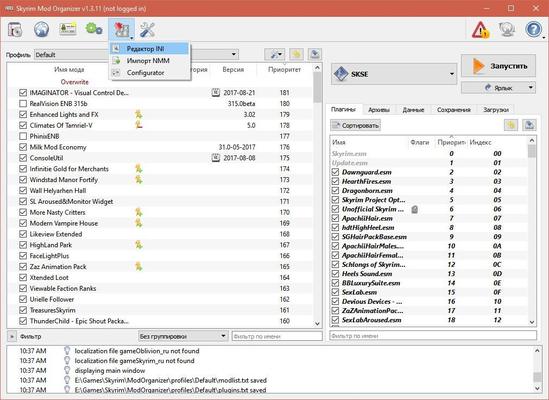Enable the RealVision ENB 315b mod checkbox

[23, 104]
